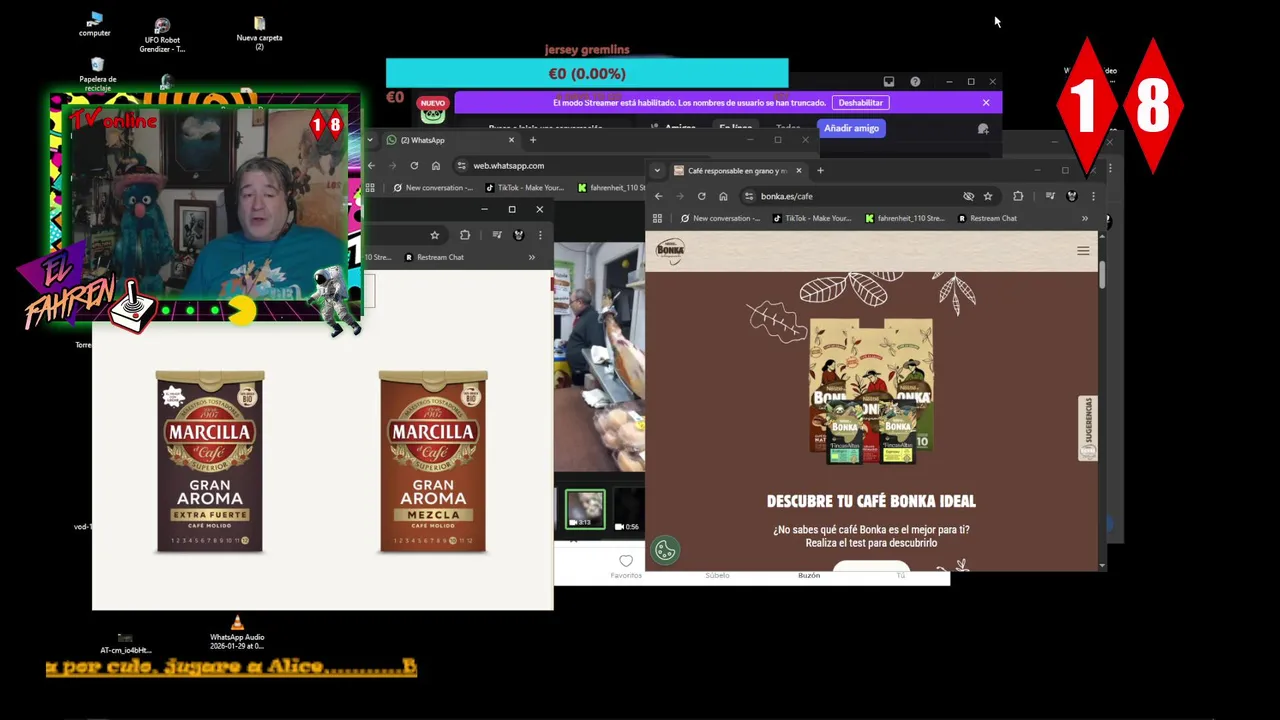Open new tab in Bonka browser window
The image size is (1280, 720).
coord(820,170)
